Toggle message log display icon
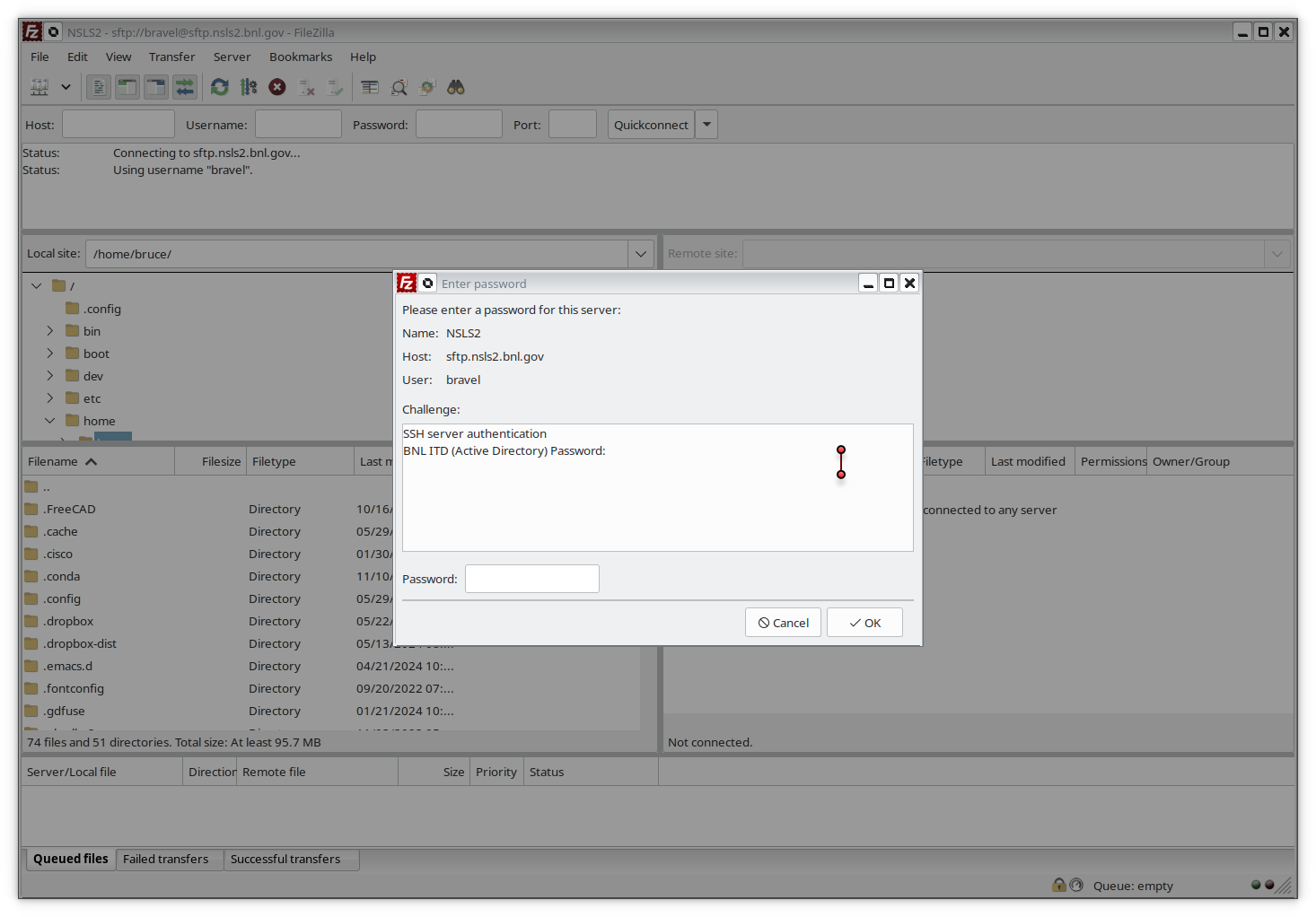The height and width of the screenshot is (917, 1316). [99, 87]
